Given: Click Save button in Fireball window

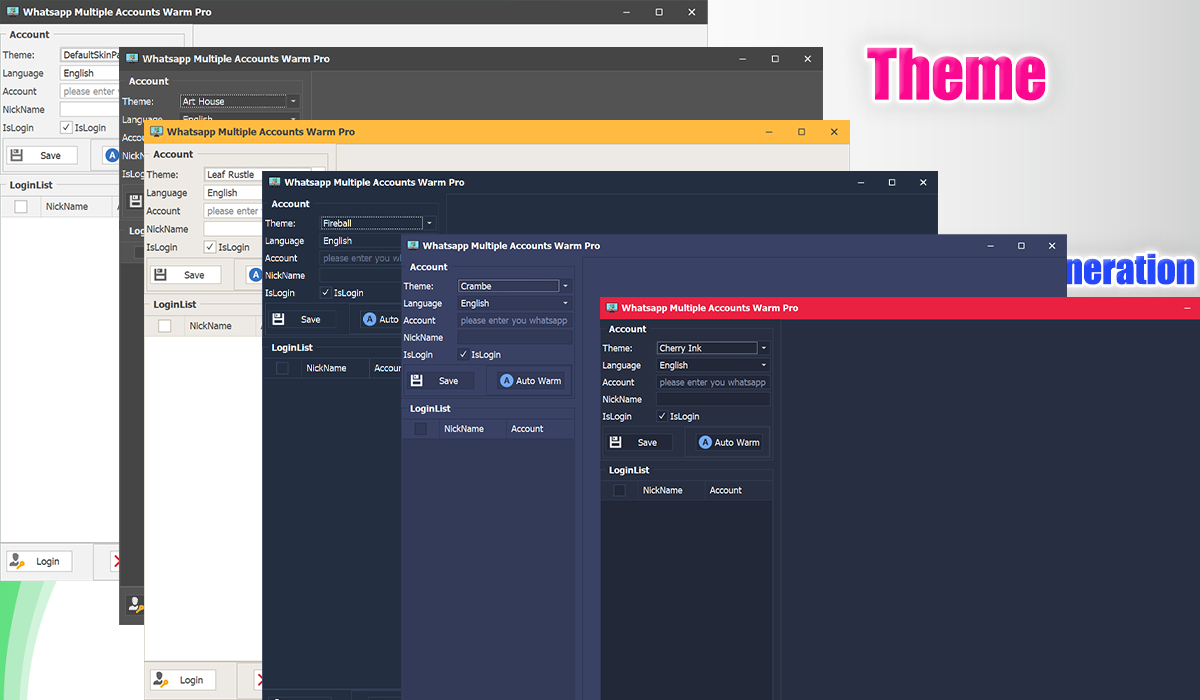Looking at the screenshot, I should point(302,319).
